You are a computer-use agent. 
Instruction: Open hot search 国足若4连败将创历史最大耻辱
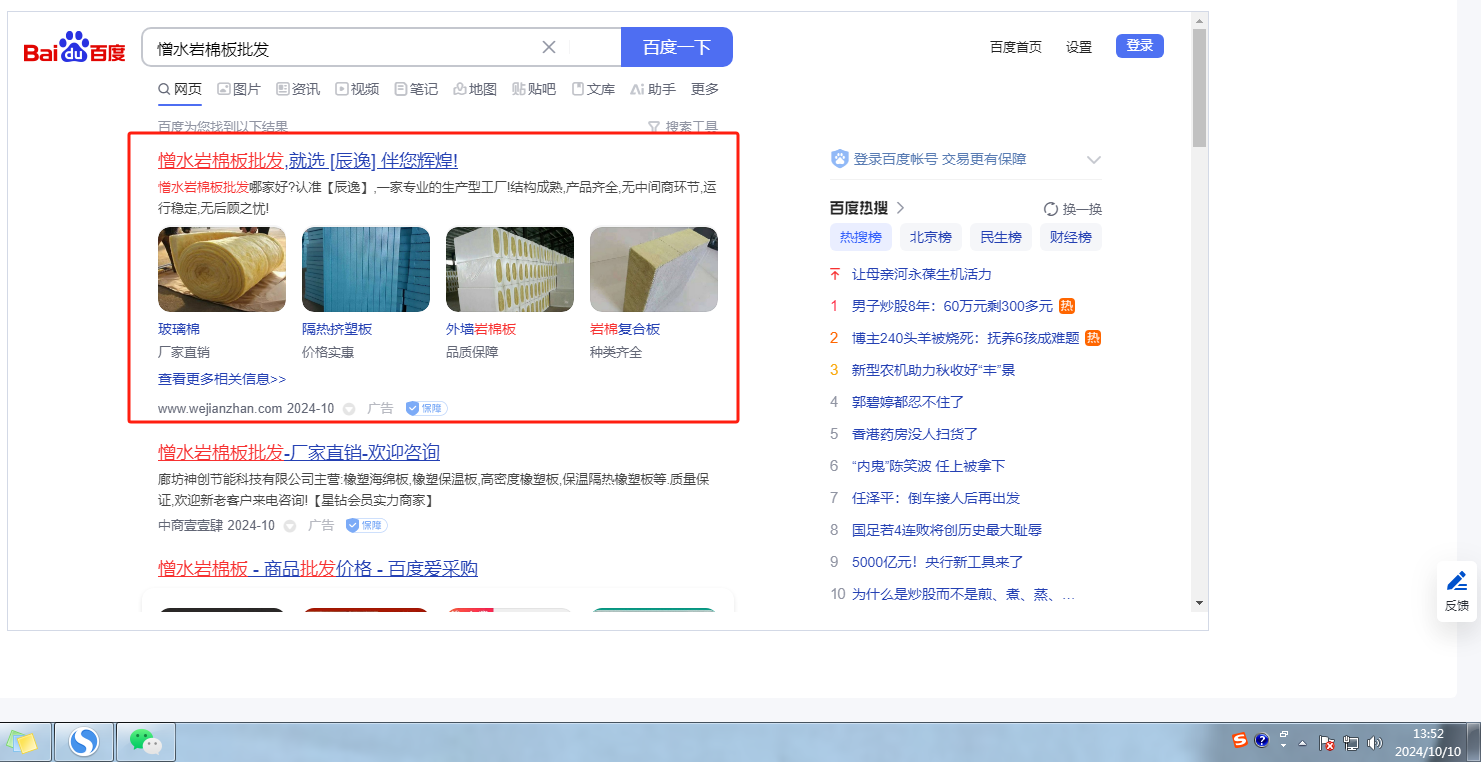tap(947, 530)
